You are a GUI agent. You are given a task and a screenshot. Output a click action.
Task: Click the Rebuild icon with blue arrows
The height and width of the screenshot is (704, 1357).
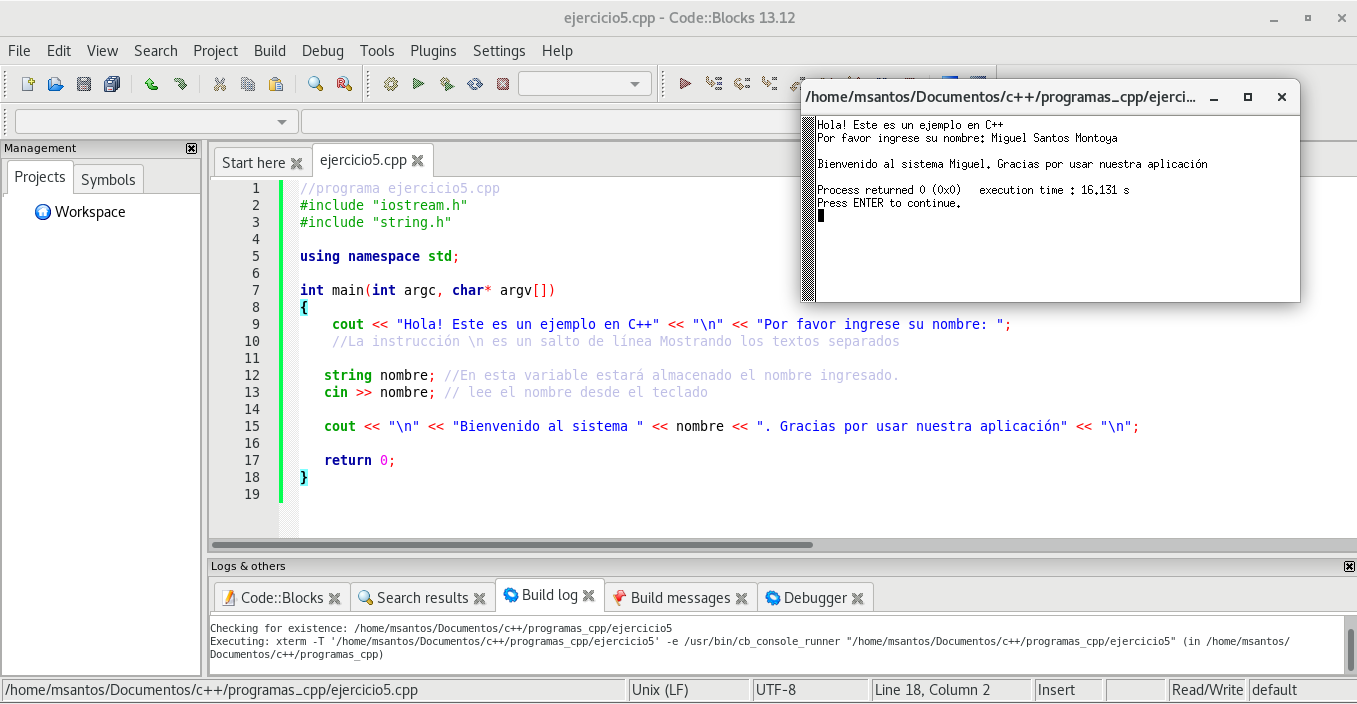tap(475, 84)
